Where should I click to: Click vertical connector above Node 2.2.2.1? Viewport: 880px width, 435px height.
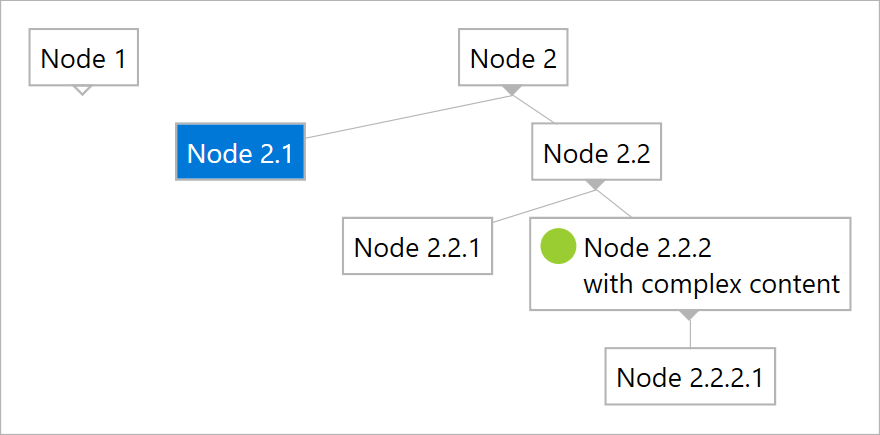689,333
